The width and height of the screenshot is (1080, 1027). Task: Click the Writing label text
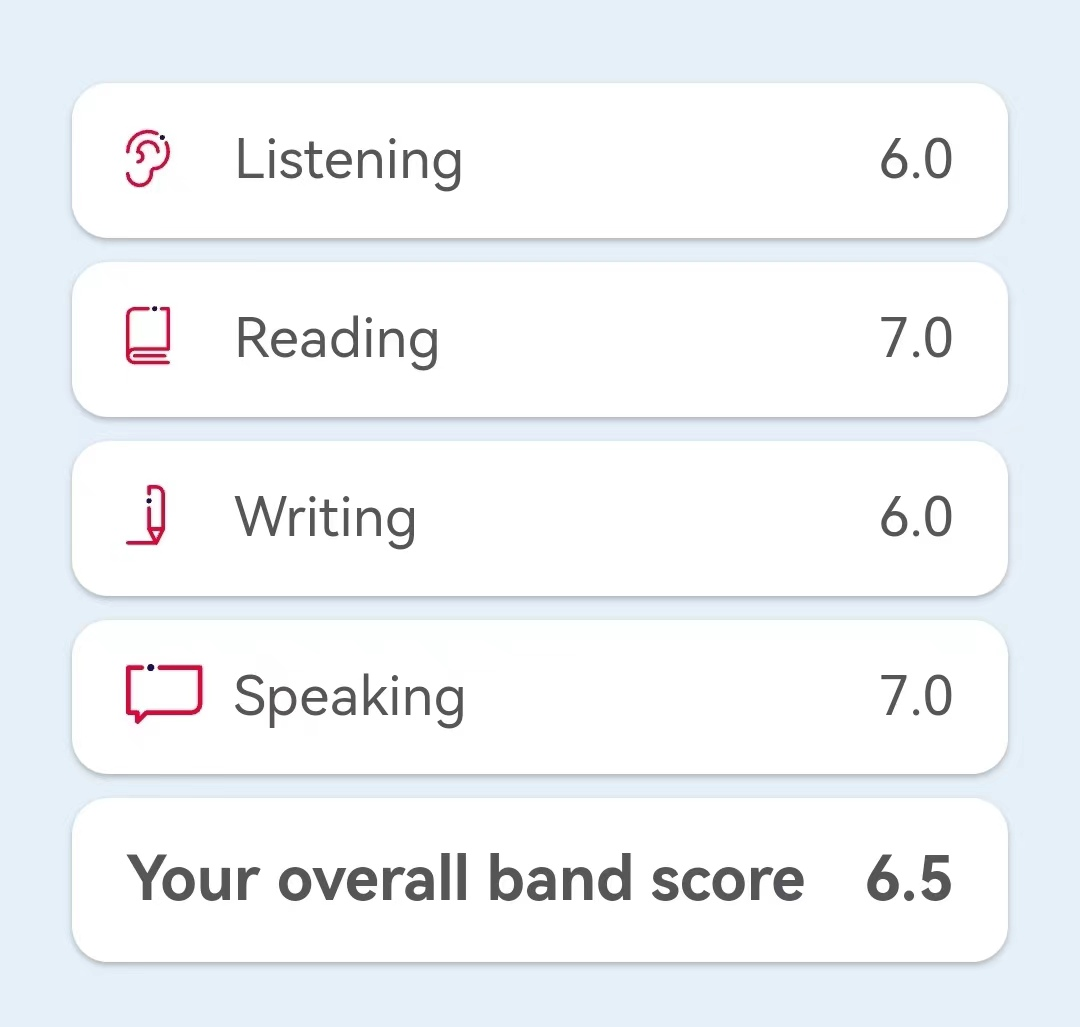point(325,518)
